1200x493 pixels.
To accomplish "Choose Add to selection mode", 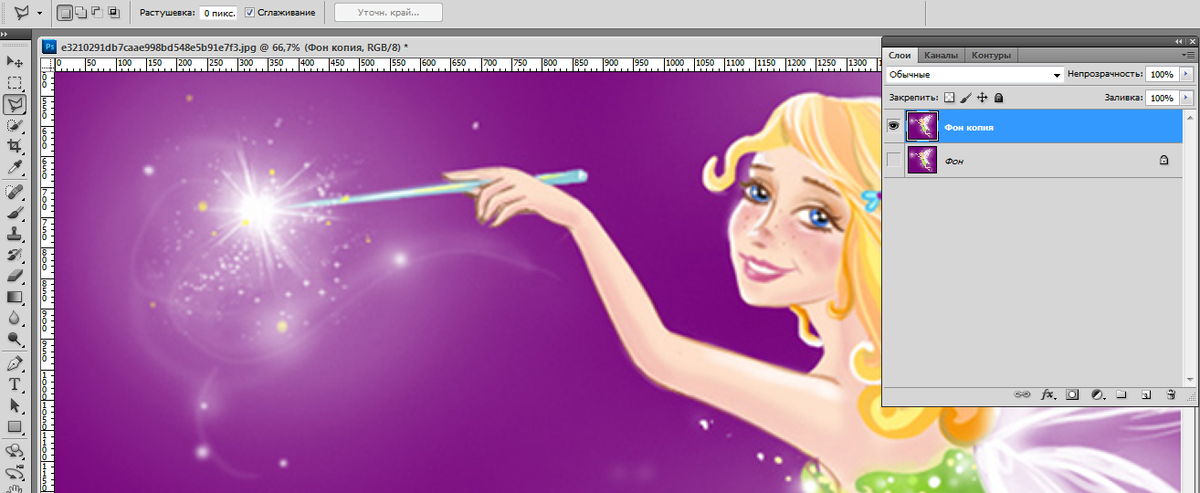I will [81, 13].
